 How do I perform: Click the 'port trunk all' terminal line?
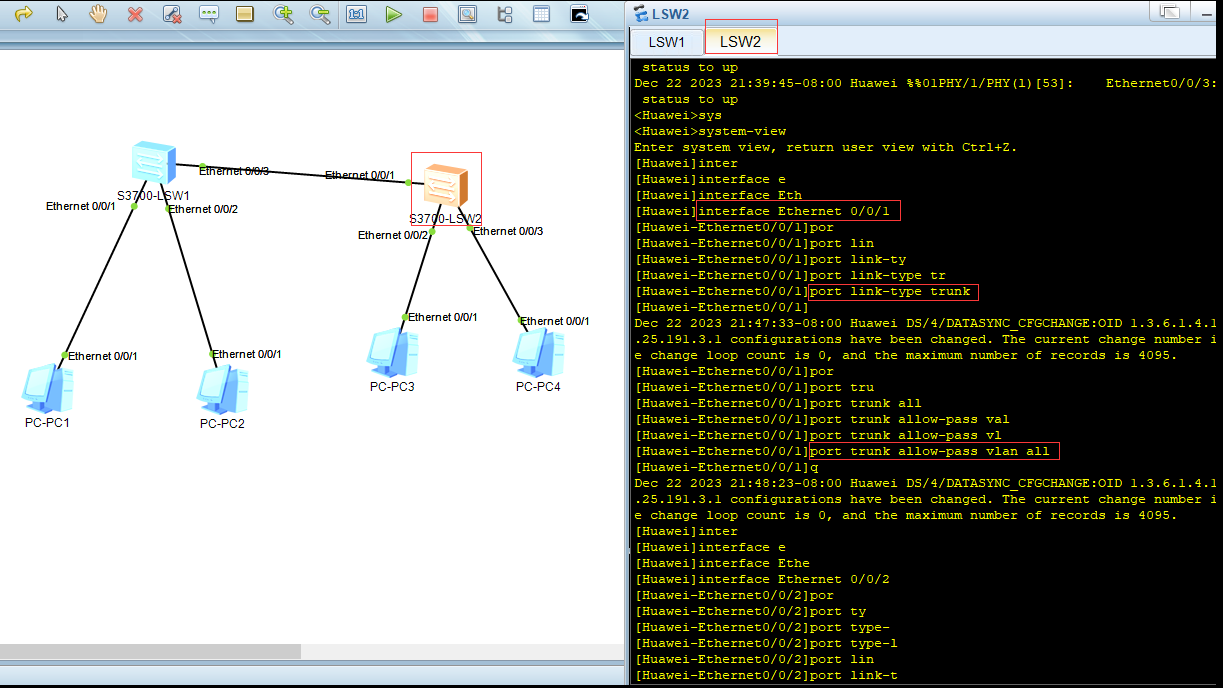(778, 403)
